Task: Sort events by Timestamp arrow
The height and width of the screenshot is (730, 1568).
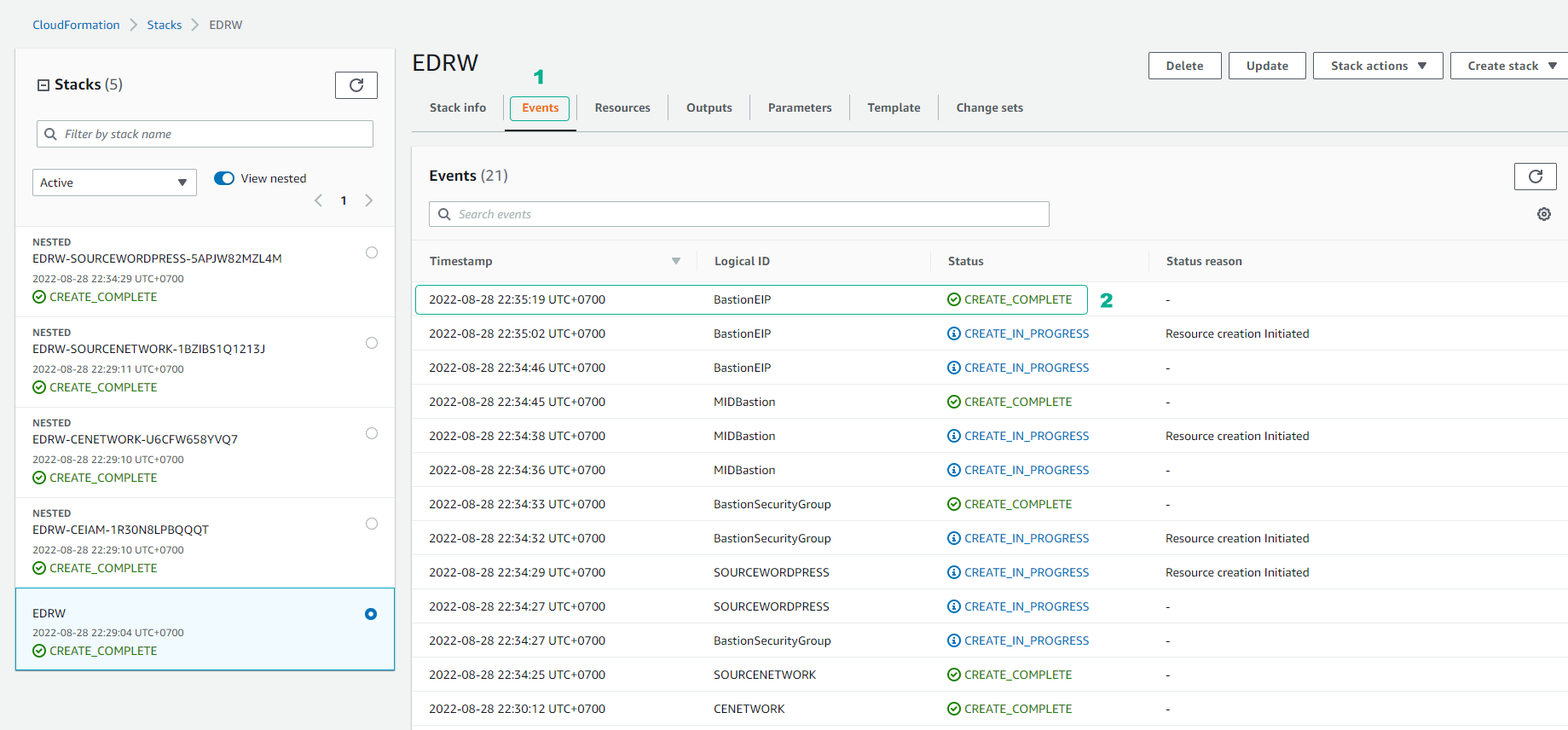Action: [x=676, y=261]
